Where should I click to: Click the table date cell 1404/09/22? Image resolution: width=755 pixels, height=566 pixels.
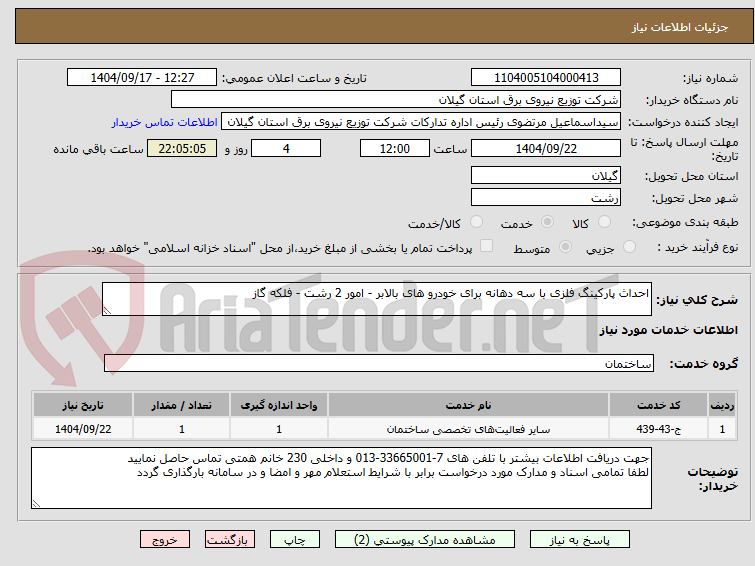tap(83, 429)
